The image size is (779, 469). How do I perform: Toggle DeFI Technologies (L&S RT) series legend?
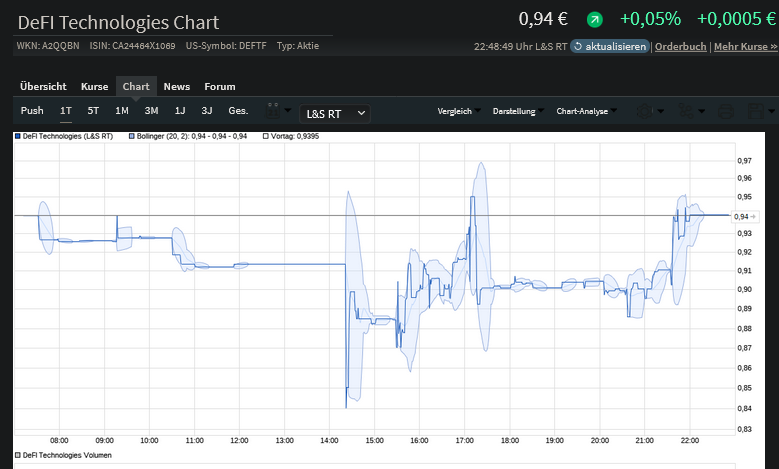pyautogui.click(x=17, y=136)
